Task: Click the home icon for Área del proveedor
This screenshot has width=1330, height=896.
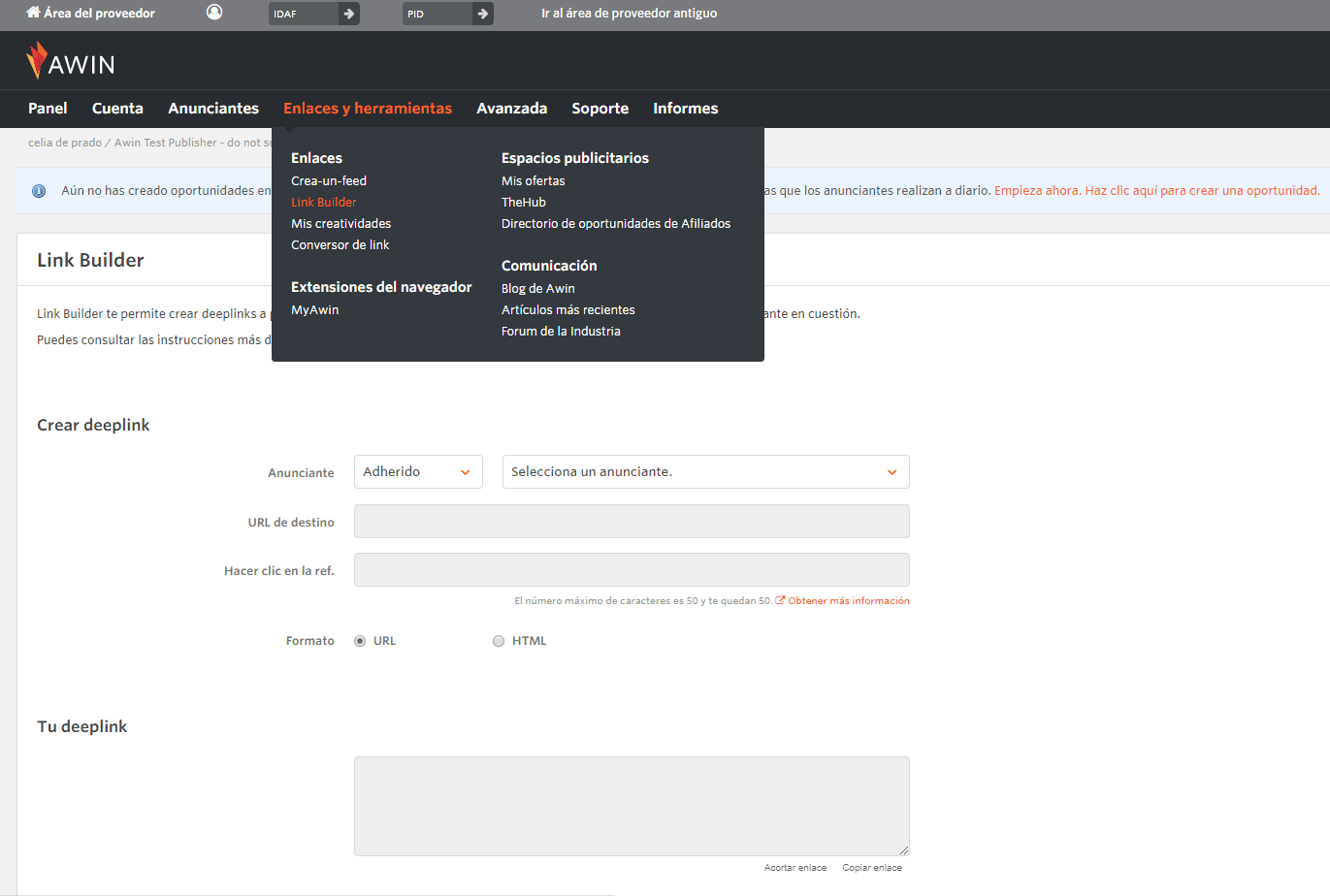Action: [33, 13]
